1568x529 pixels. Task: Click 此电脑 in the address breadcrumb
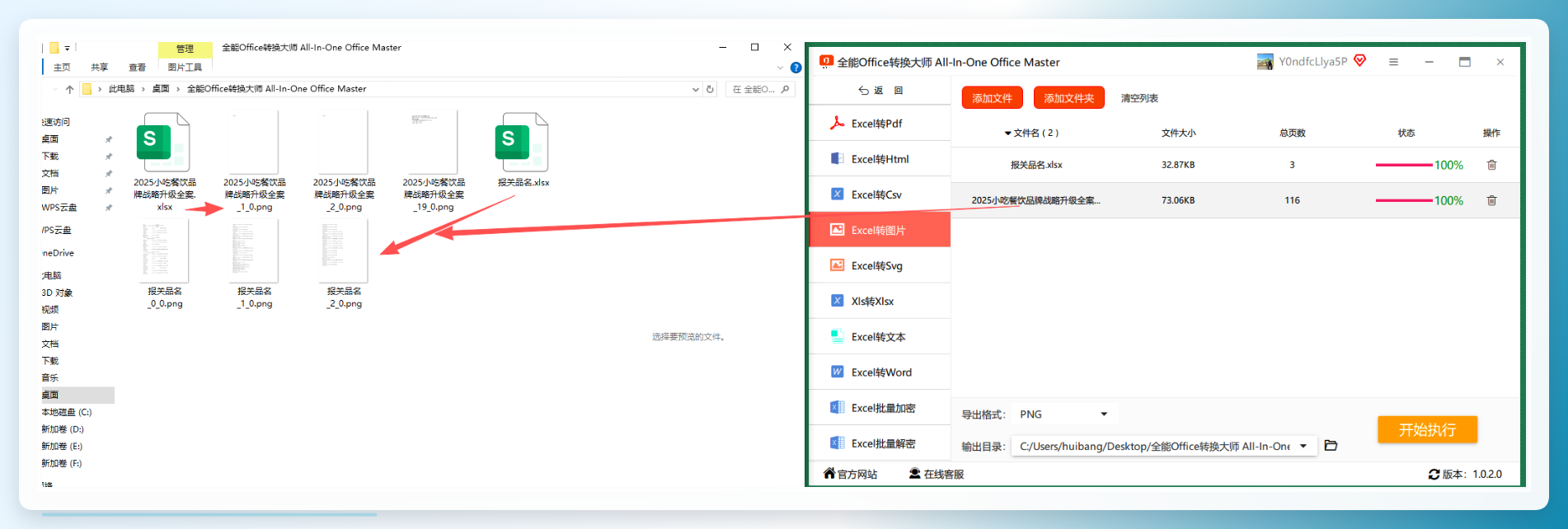(x=121, y=89)
